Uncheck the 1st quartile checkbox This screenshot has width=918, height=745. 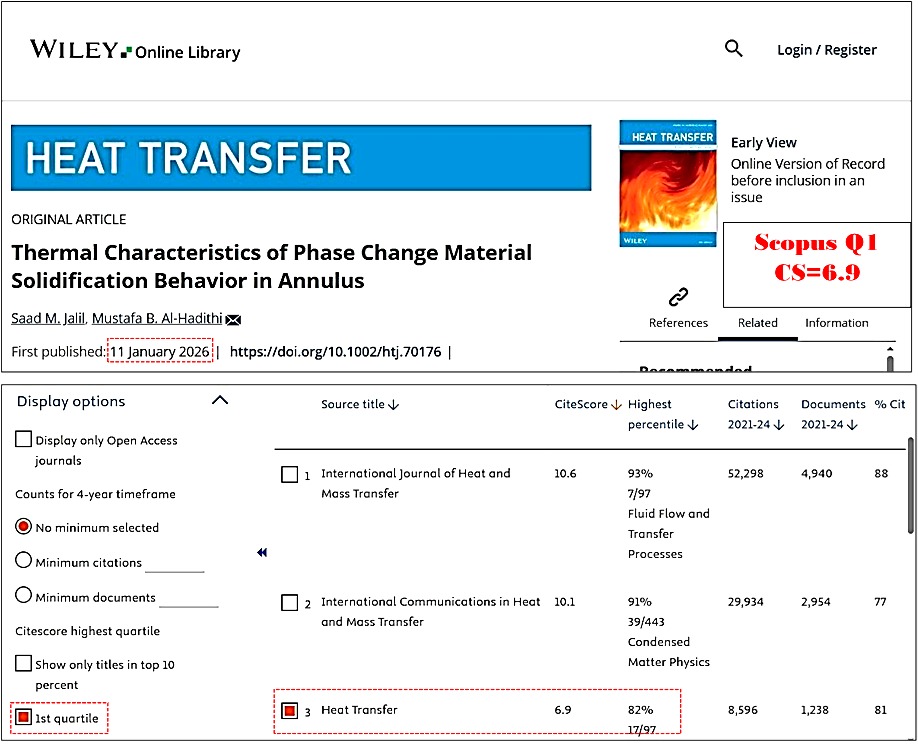click(23, 717)
